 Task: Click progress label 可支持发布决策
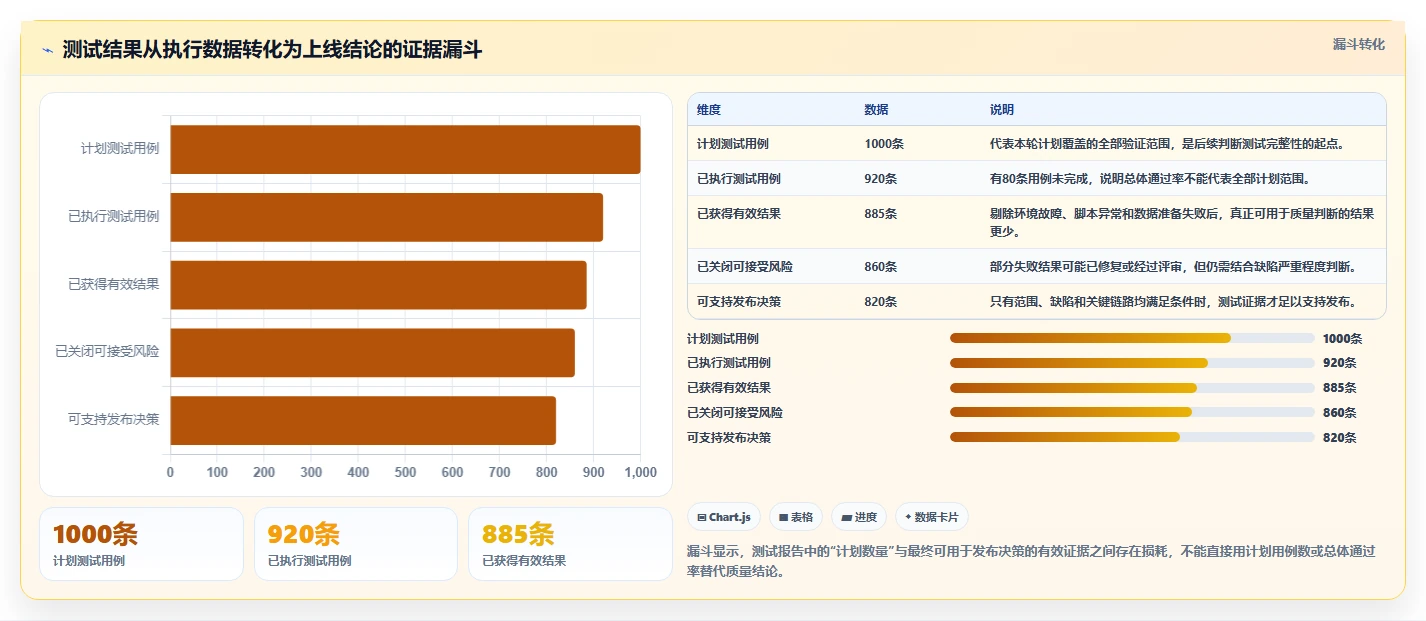tap(729, 437)
